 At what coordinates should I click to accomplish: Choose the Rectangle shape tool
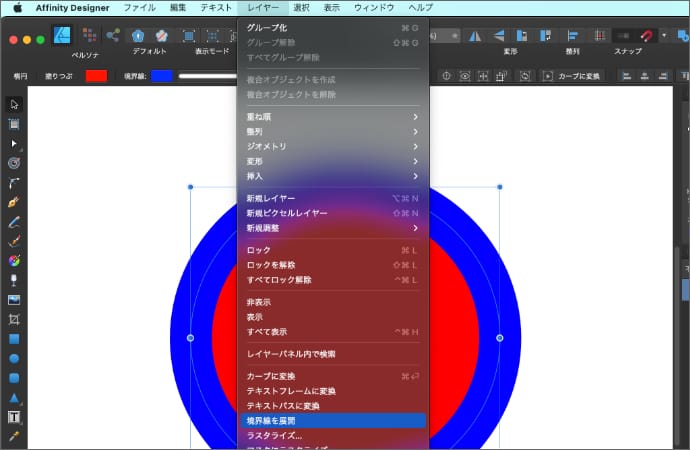pyautogui.click(x=14, y=339)
